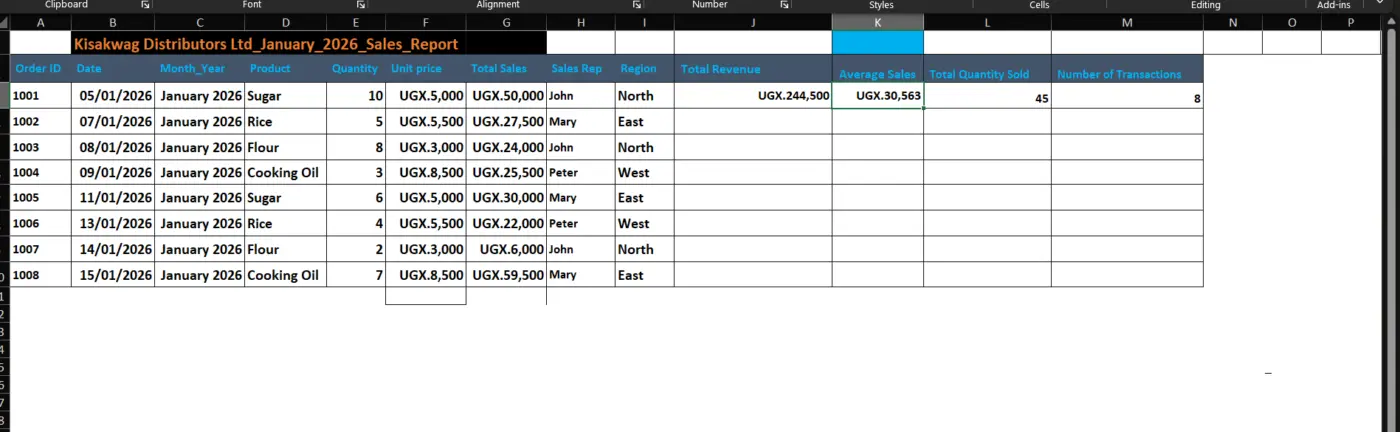Click the Peter sales rep in order 1004
This screenshot has width=1400, height=432.
[x=581, y=172]
